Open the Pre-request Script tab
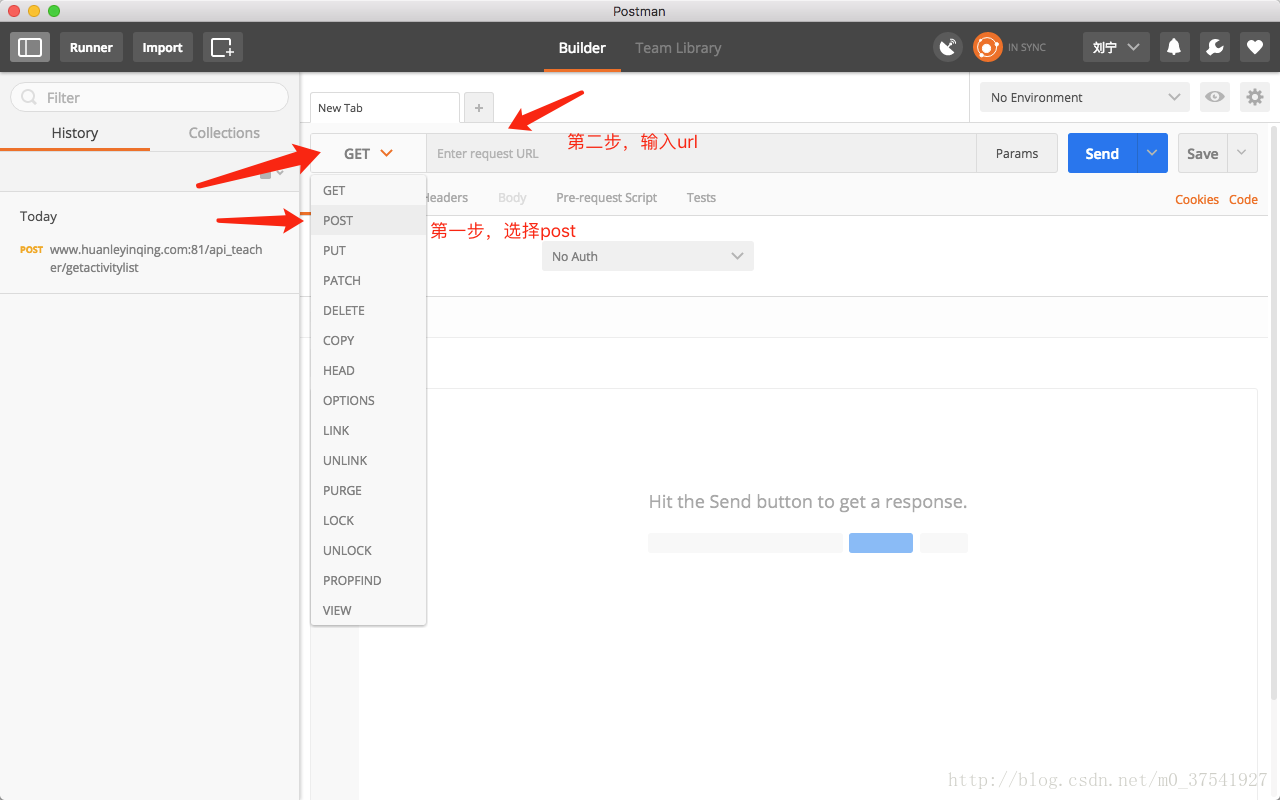This screenshot has height=800, width=1280. tap(606, 198)
